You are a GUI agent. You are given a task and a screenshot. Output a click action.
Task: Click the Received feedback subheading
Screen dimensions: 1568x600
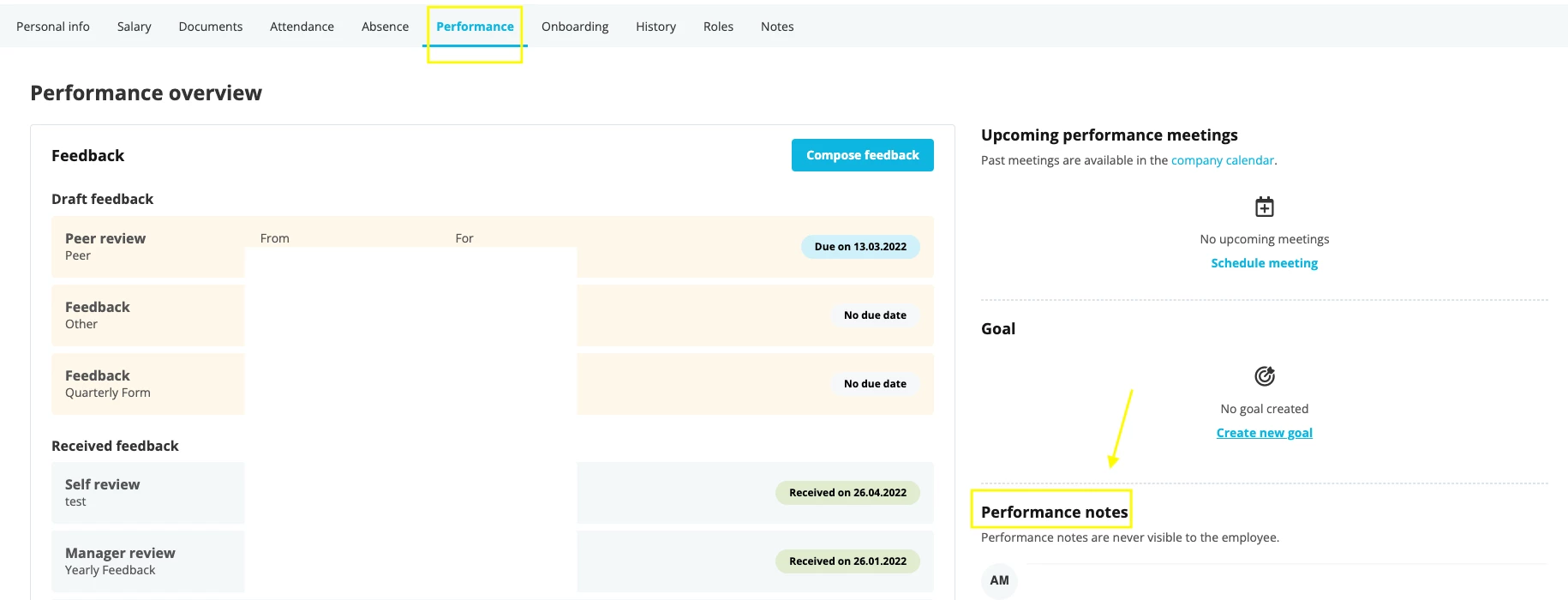coord(115,446)
